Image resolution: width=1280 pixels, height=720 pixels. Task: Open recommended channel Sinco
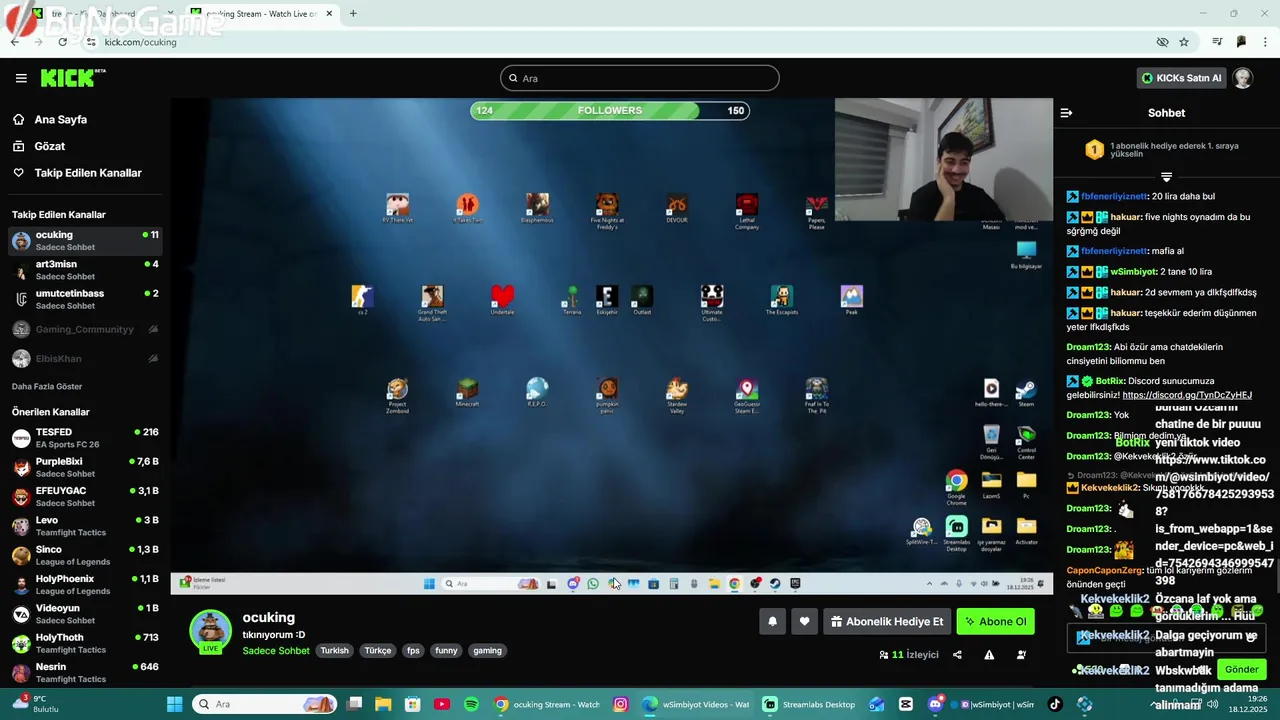[85, 555]
